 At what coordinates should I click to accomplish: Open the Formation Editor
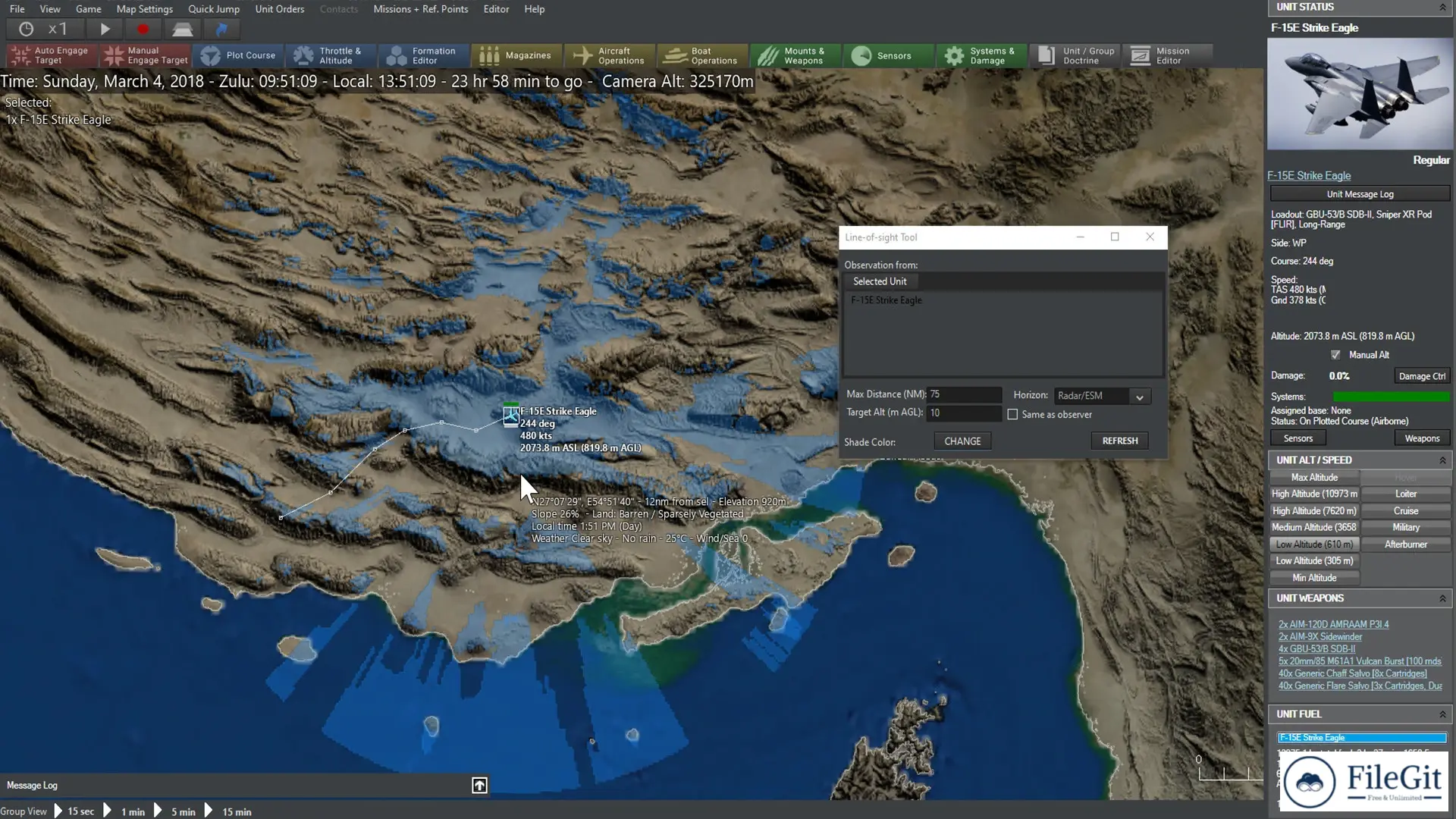425,55
